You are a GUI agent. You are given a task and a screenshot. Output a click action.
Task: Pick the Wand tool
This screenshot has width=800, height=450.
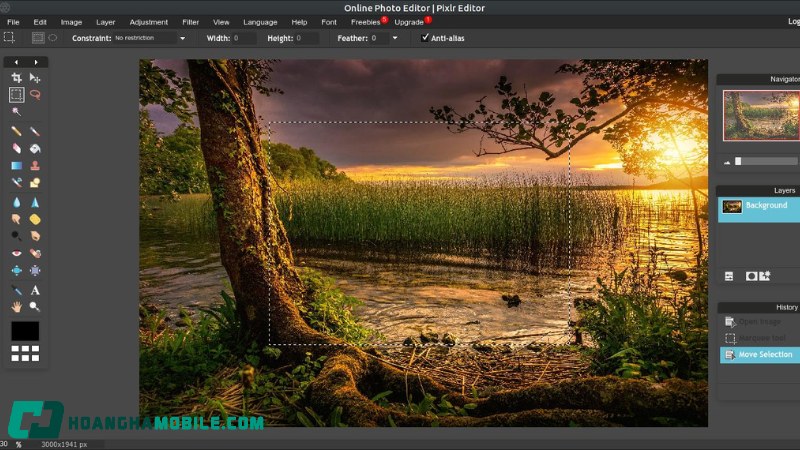16,112
